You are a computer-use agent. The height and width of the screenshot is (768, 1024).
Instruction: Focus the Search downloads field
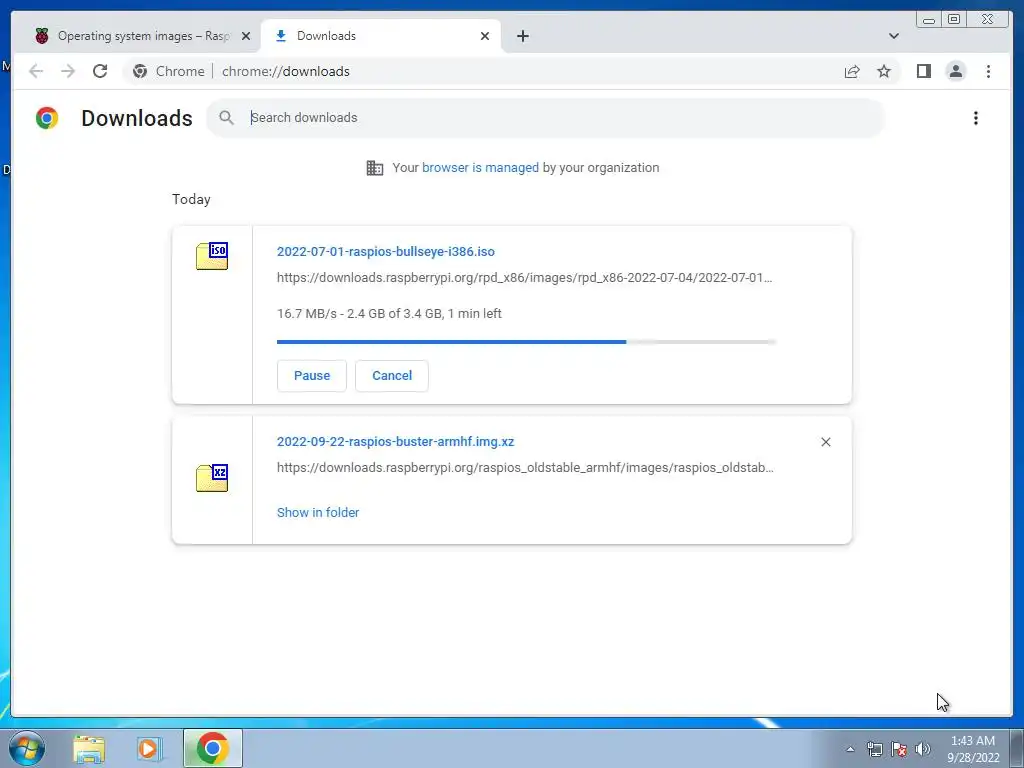546,118
